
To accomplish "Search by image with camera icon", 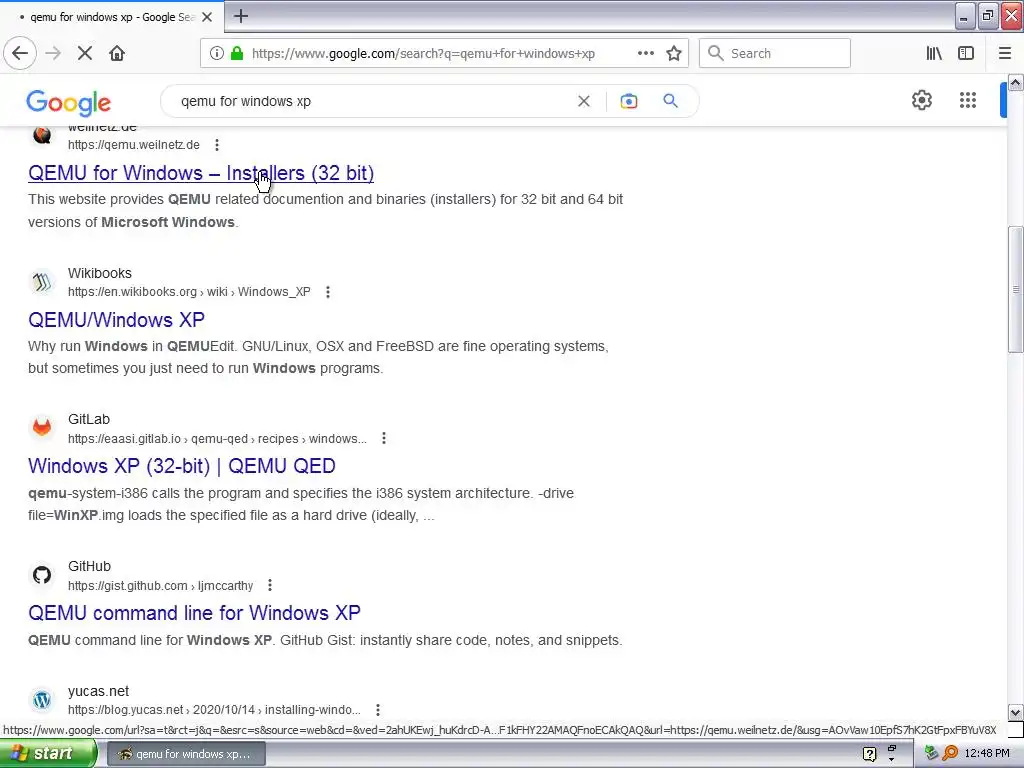I will 629,101.
